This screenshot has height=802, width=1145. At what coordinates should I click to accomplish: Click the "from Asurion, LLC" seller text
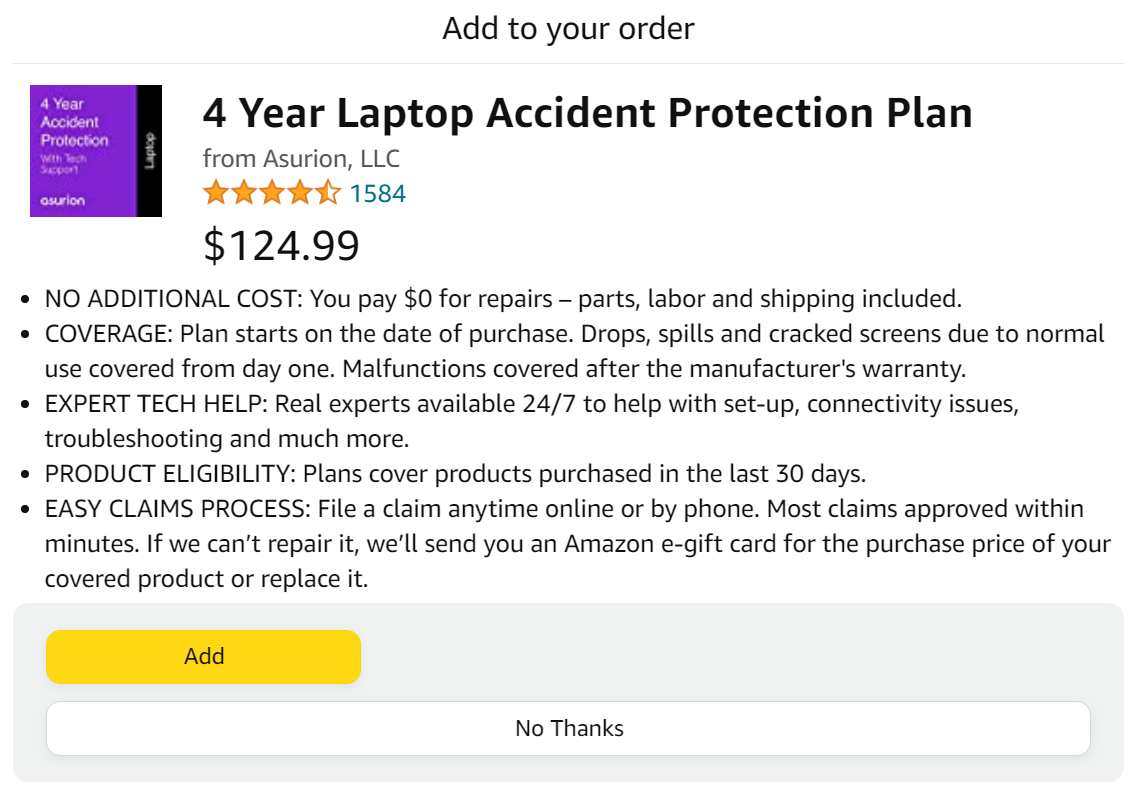pyautogui.click(x=301, y=159)
